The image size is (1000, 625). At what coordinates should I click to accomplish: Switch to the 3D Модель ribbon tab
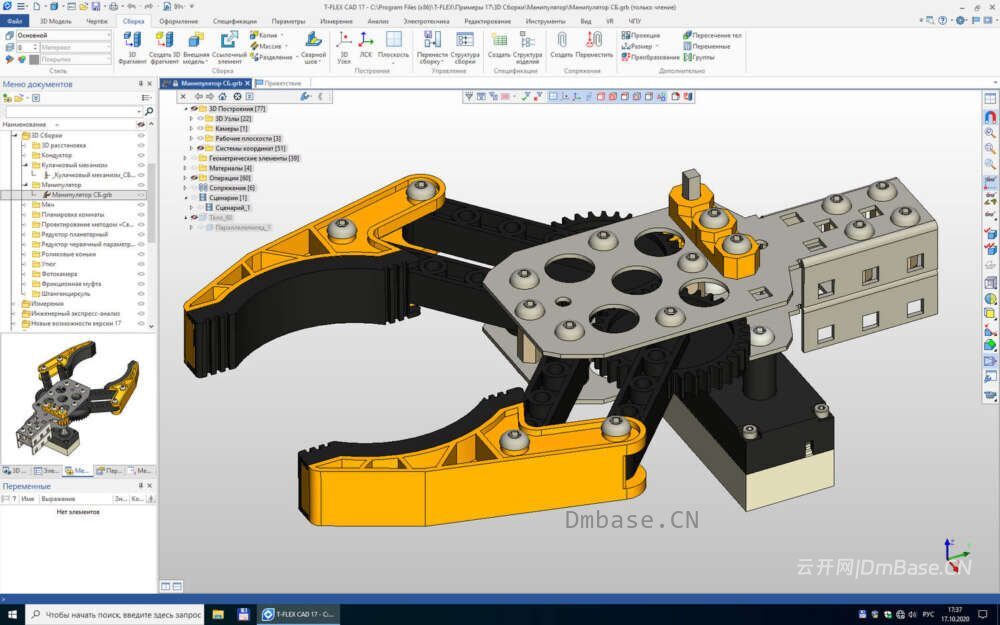pos(55,21)
